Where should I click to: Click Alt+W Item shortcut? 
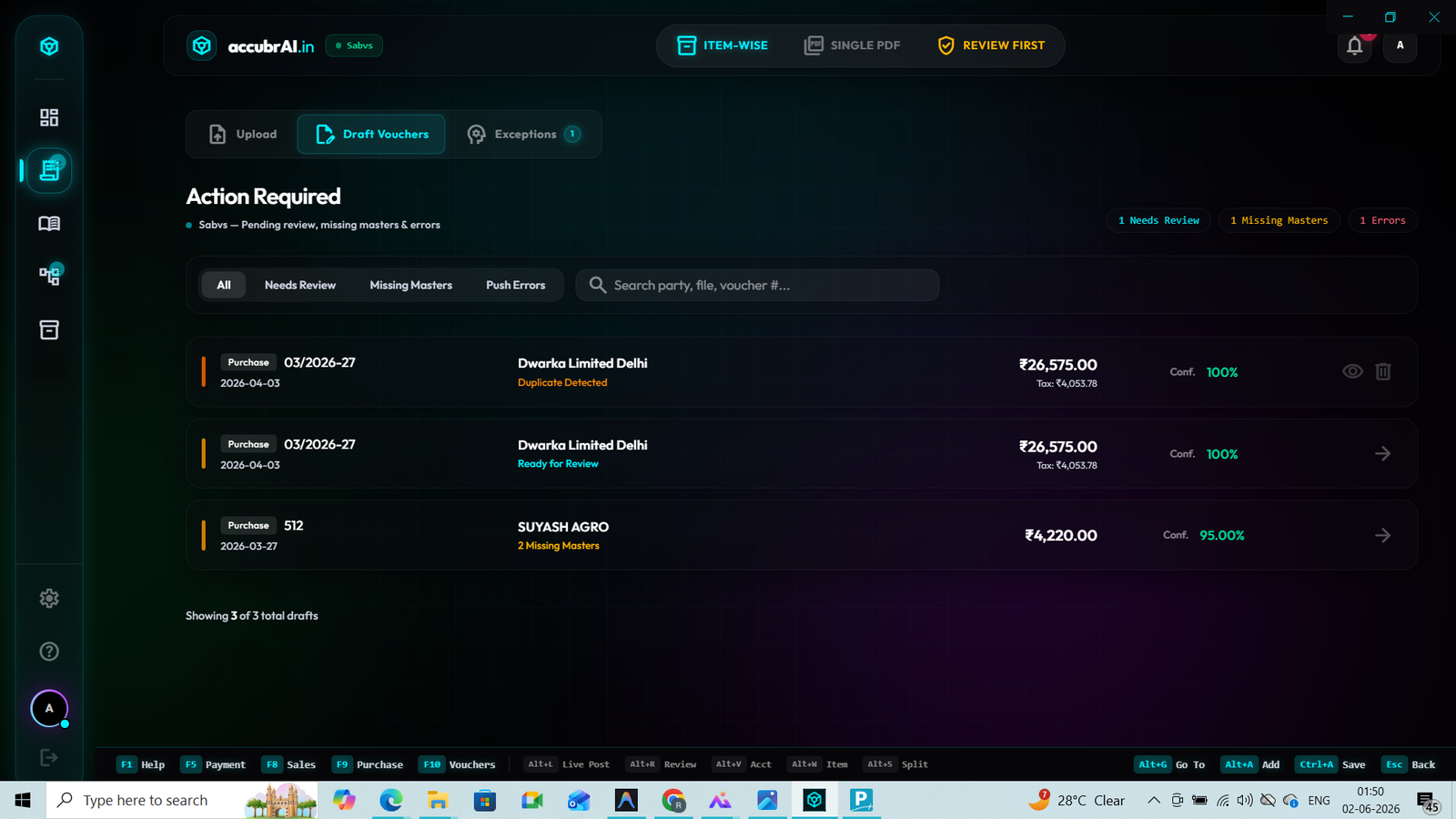[817, 764]
